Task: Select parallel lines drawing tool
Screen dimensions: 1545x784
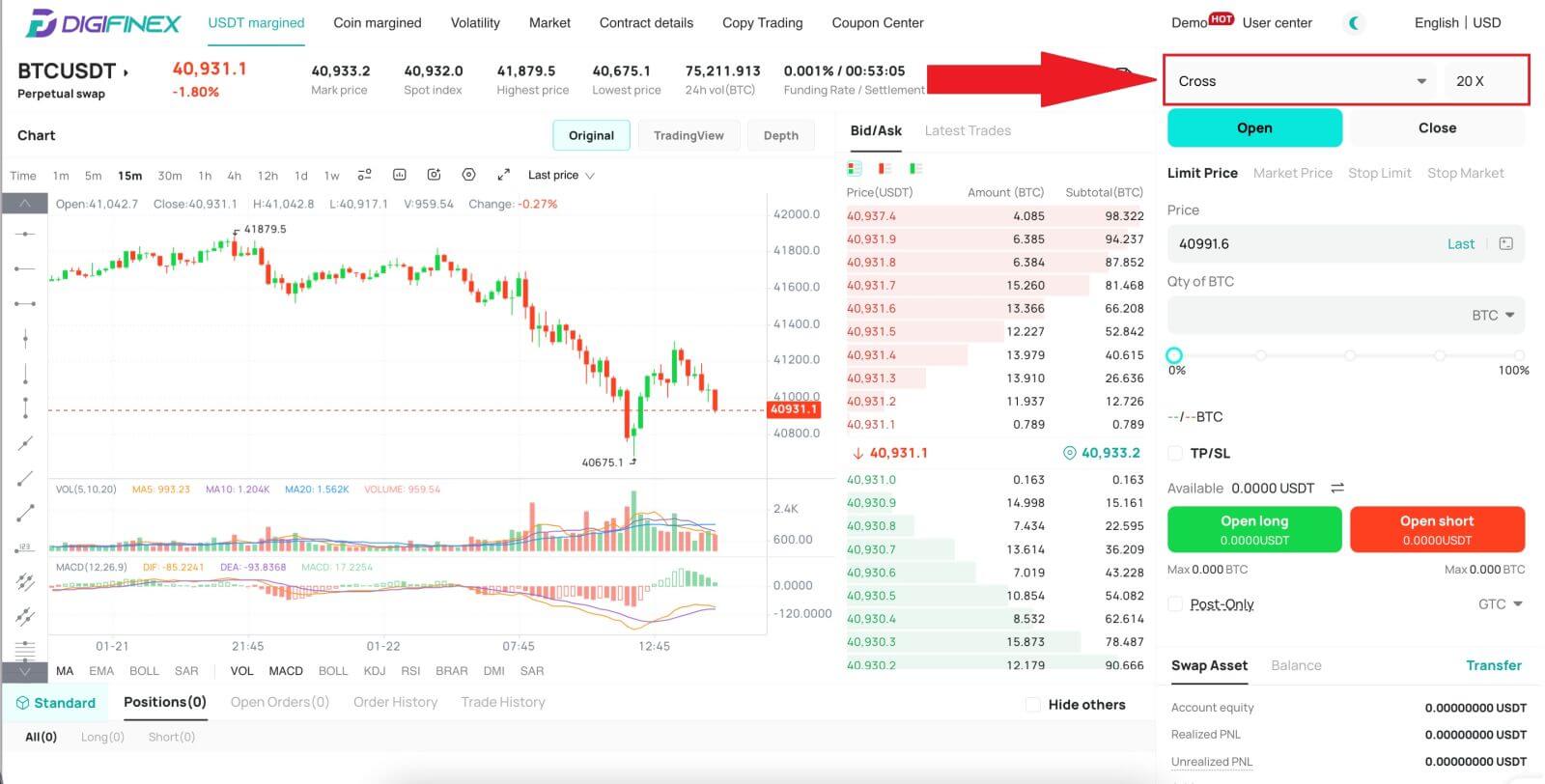Action: (25, 616)
